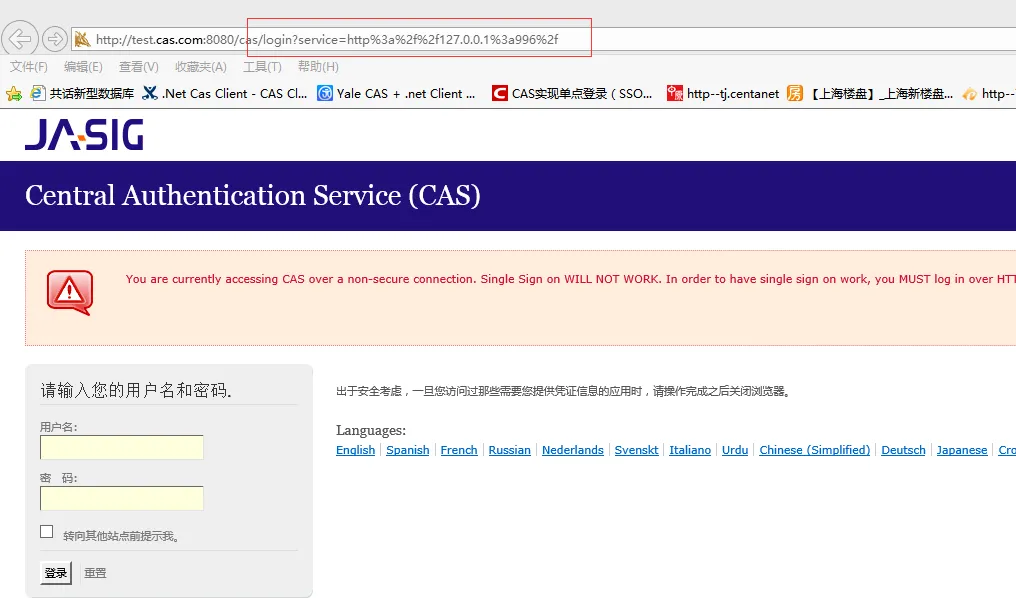Open the CAS实现单点登录 bookmark
Image resolution: width=1016 pixels, height=598 pixels.
click(572, 93)
